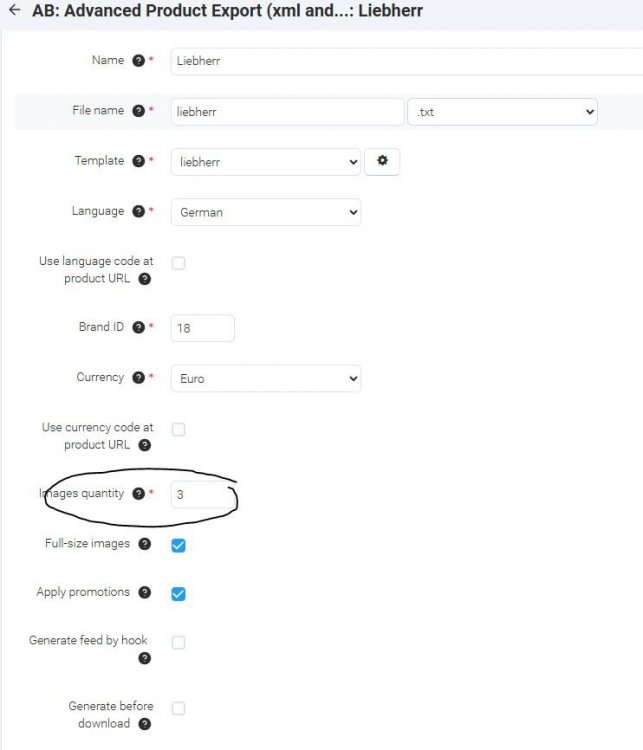Click help icon beside Currency label

(x=138, y=378)
